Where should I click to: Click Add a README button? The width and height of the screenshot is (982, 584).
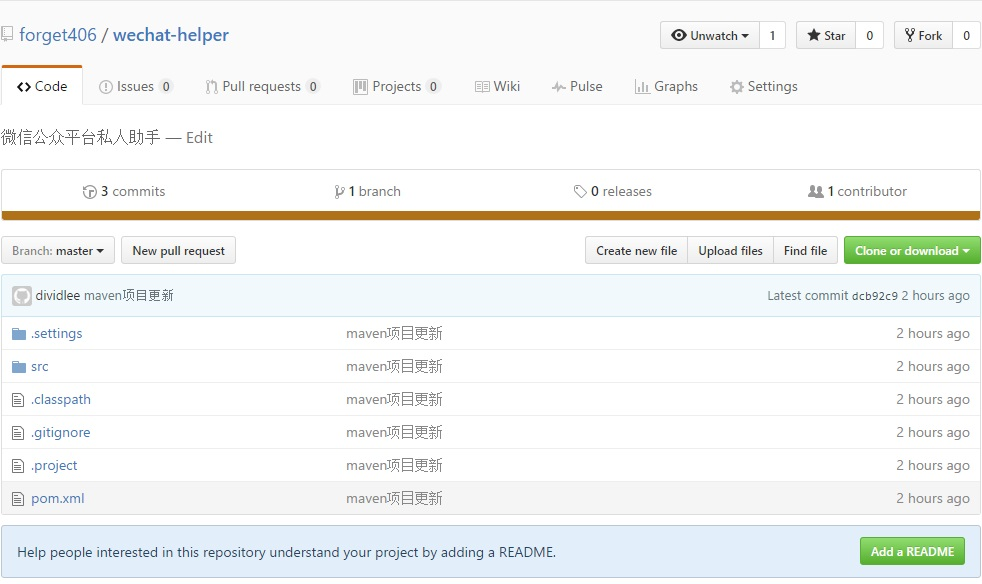tap(912, 551)
